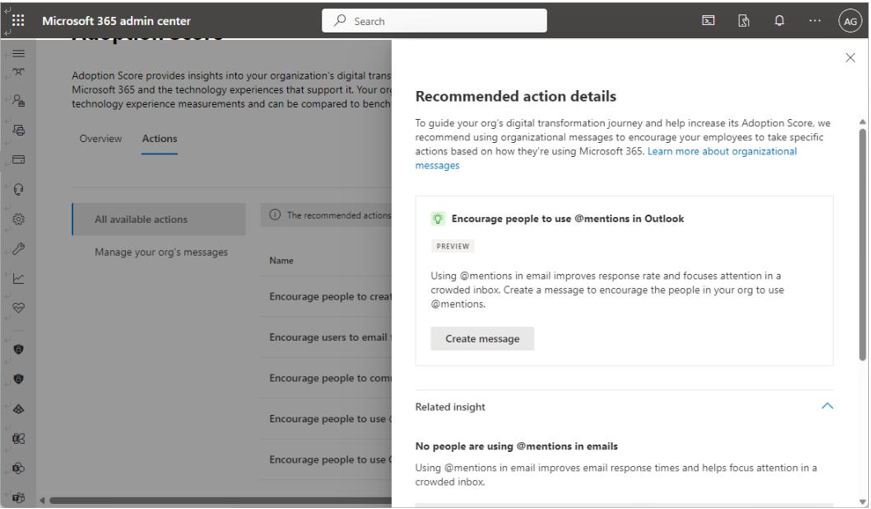Click the panel scrollbar up arrow

click(x=862, y=122)
